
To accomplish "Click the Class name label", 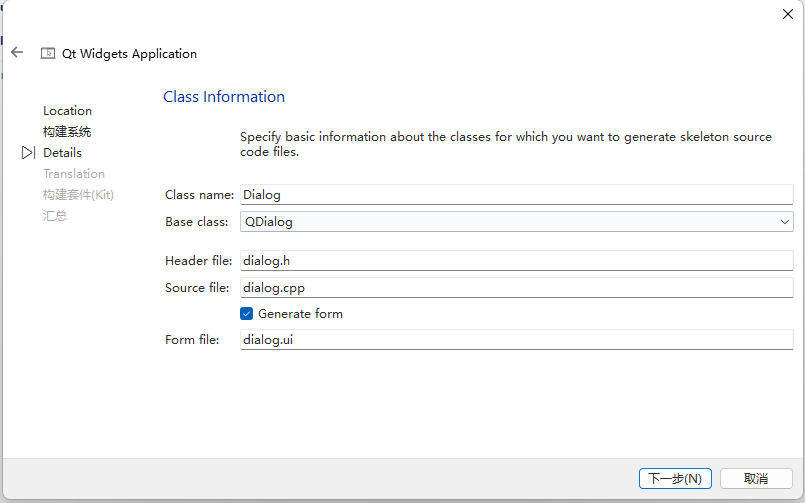I will pyautogui.click(x=199, y=195).
